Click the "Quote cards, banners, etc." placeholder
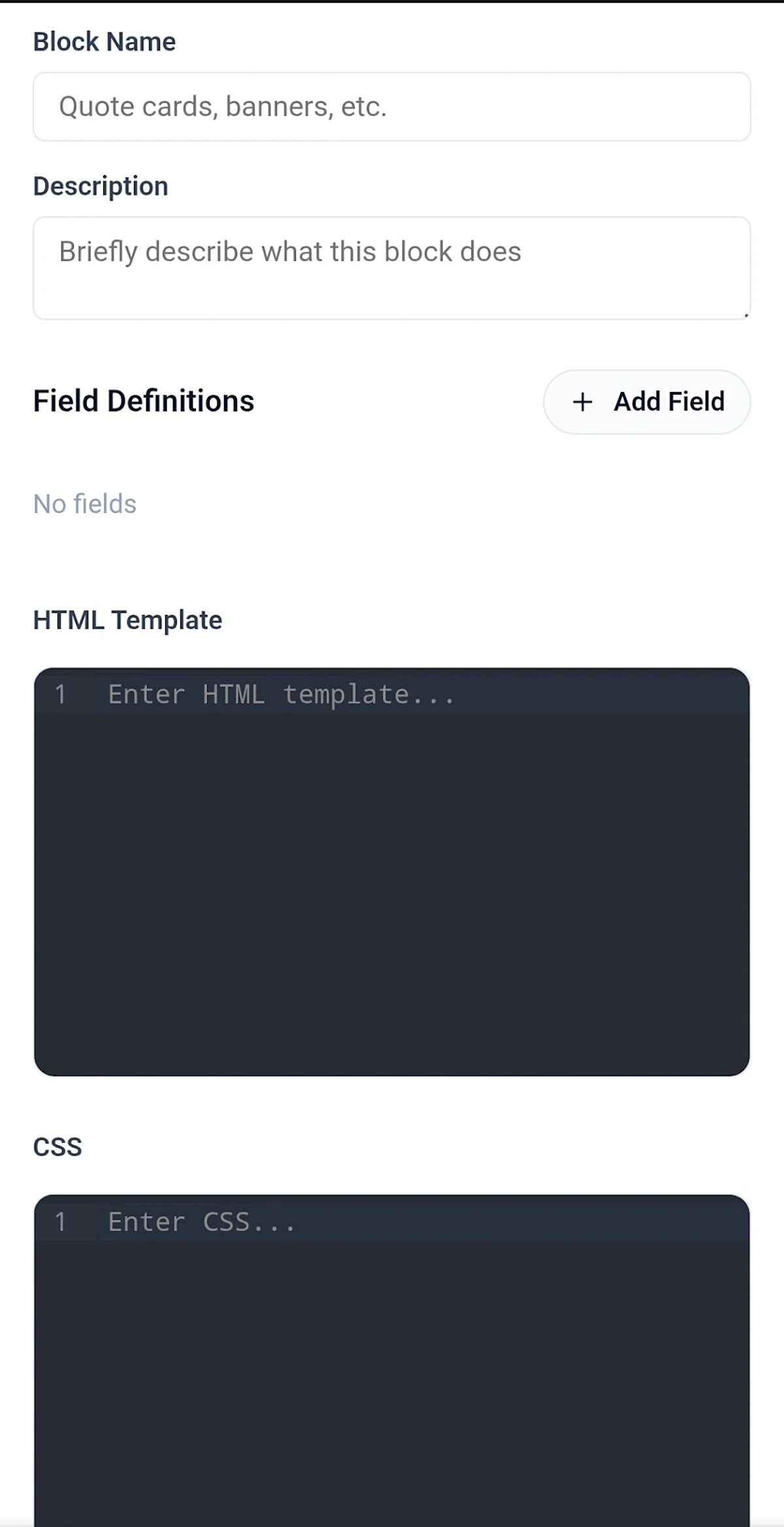784x1527 pixels. (223, 107)
